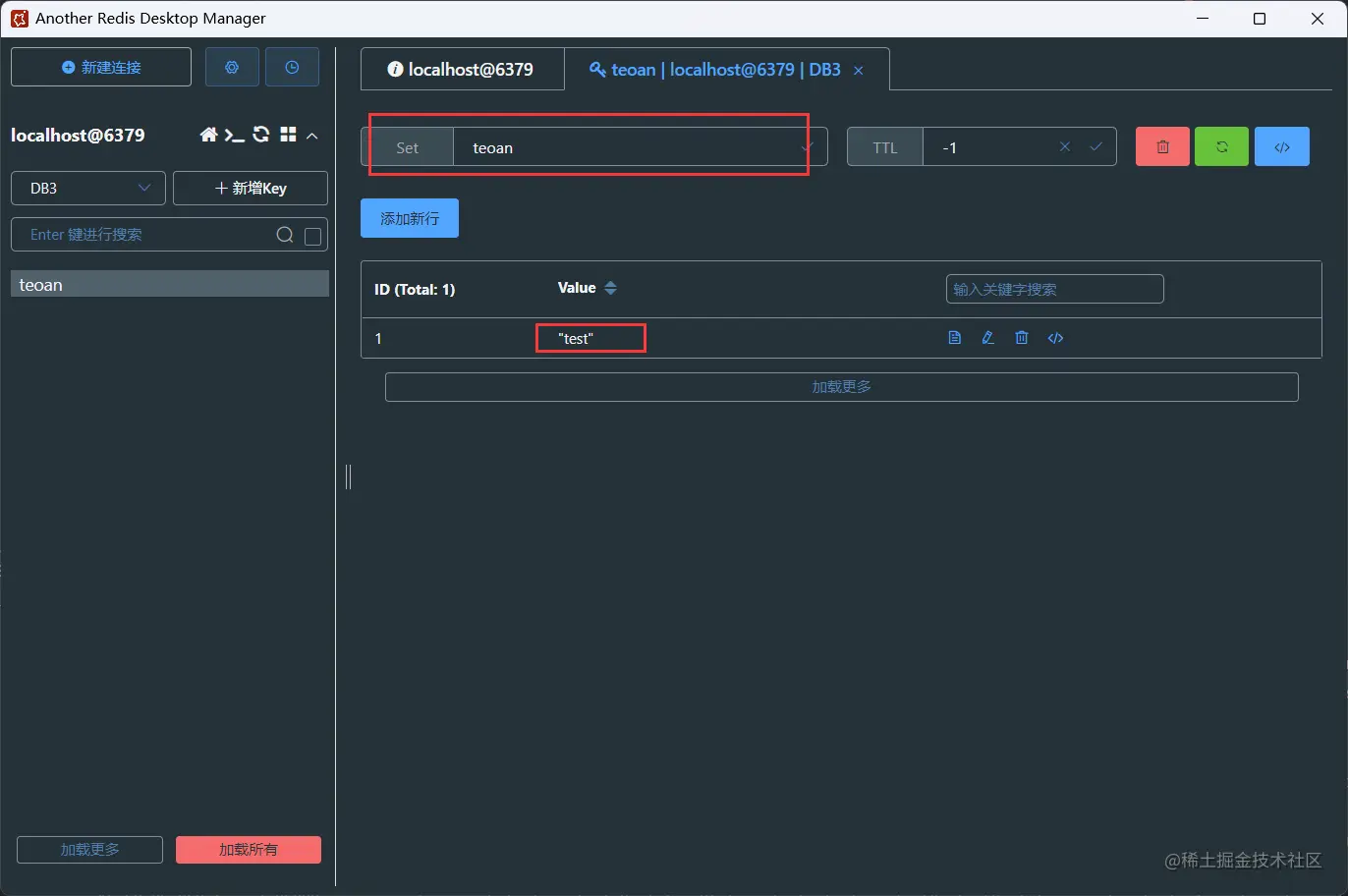Collapse the localhost@6379 connection
1348x896 pixels.
(x=312, y=136)
